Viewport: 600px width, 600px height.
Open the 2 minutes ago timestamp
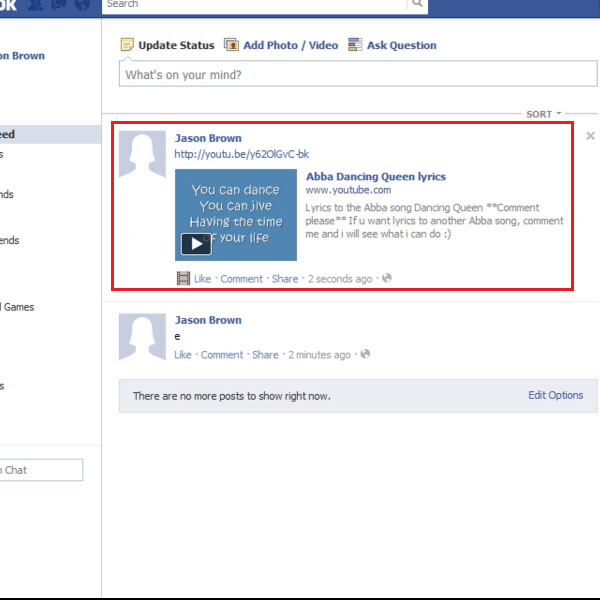[320, 355]
